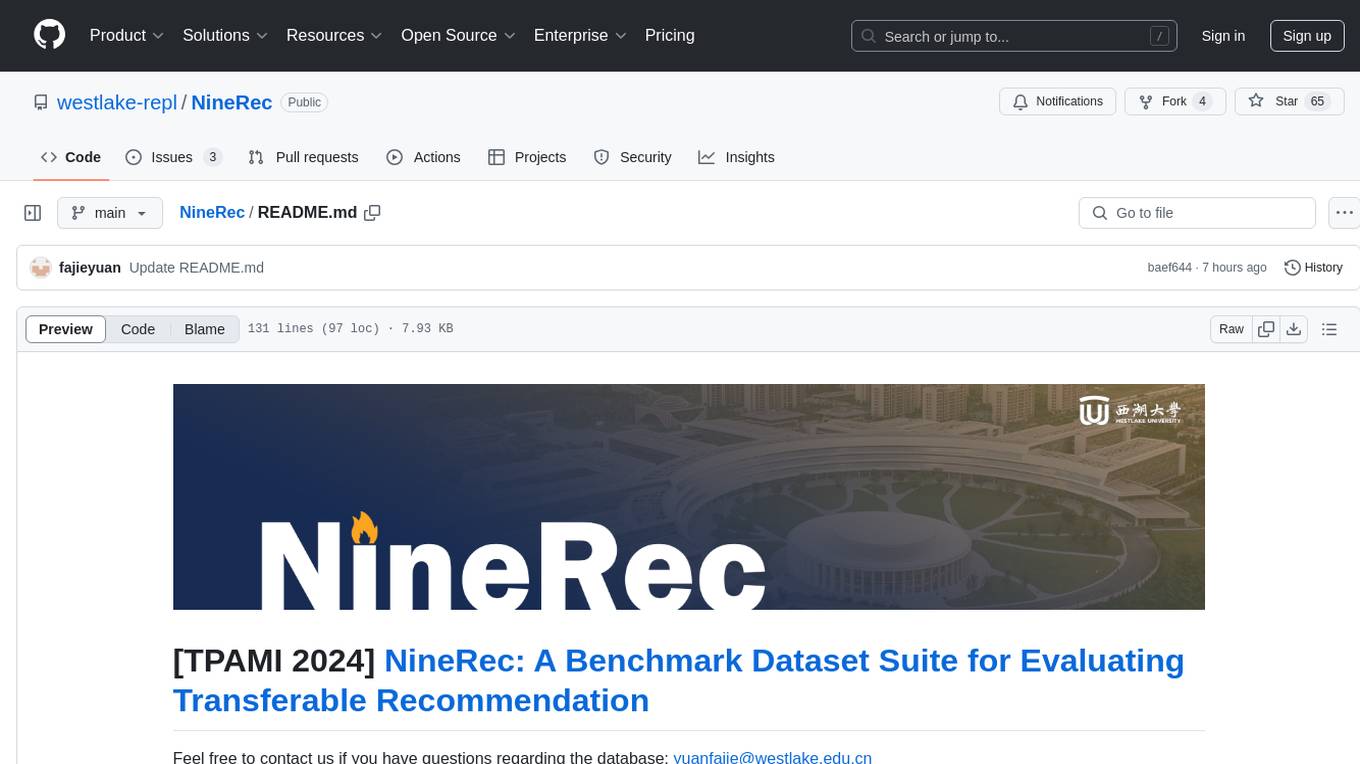Copy the raw file contents

[x=1266, y=329]
